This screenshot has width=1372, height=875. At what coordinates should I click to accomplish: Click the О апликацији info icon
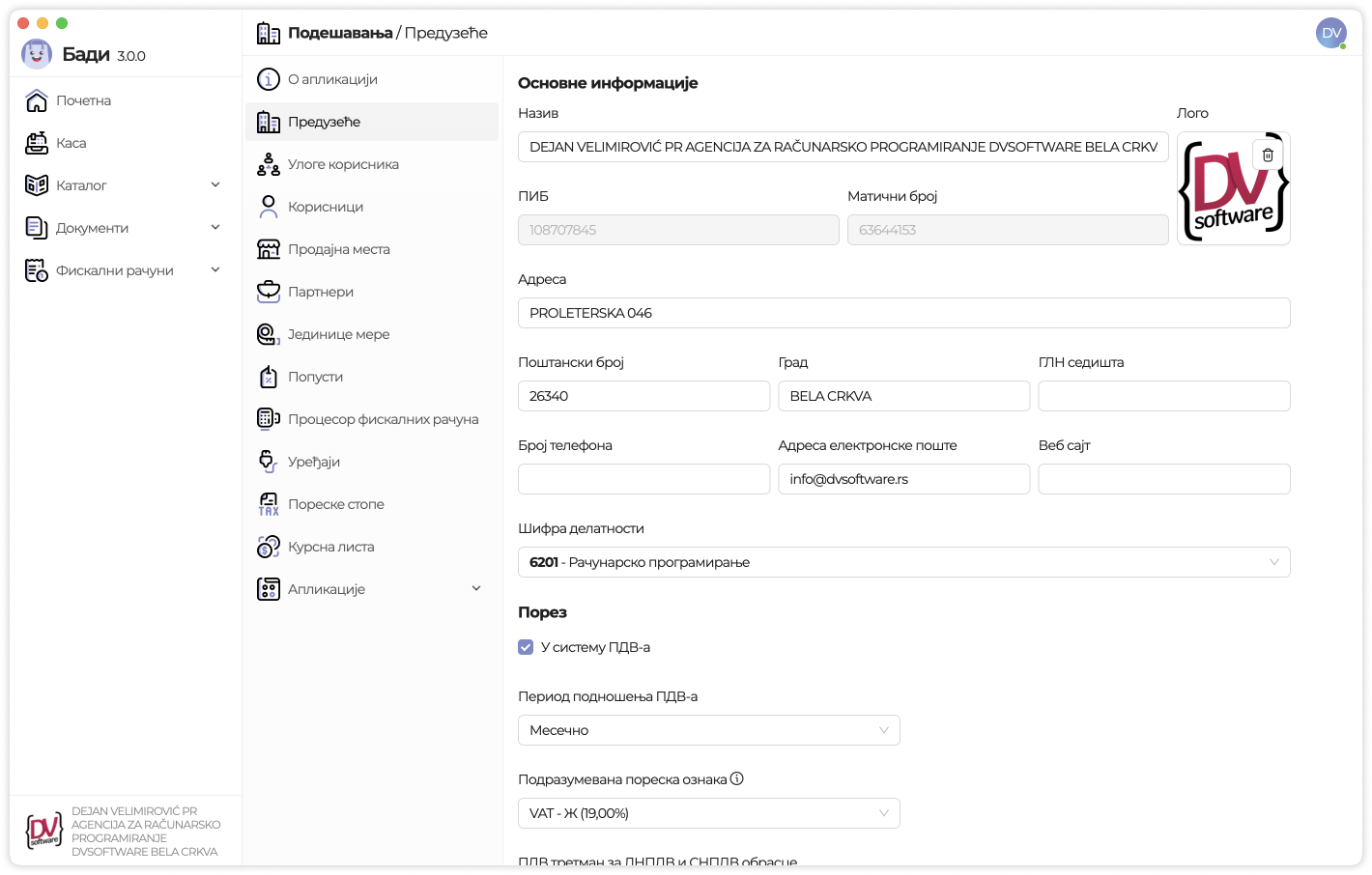269,79
